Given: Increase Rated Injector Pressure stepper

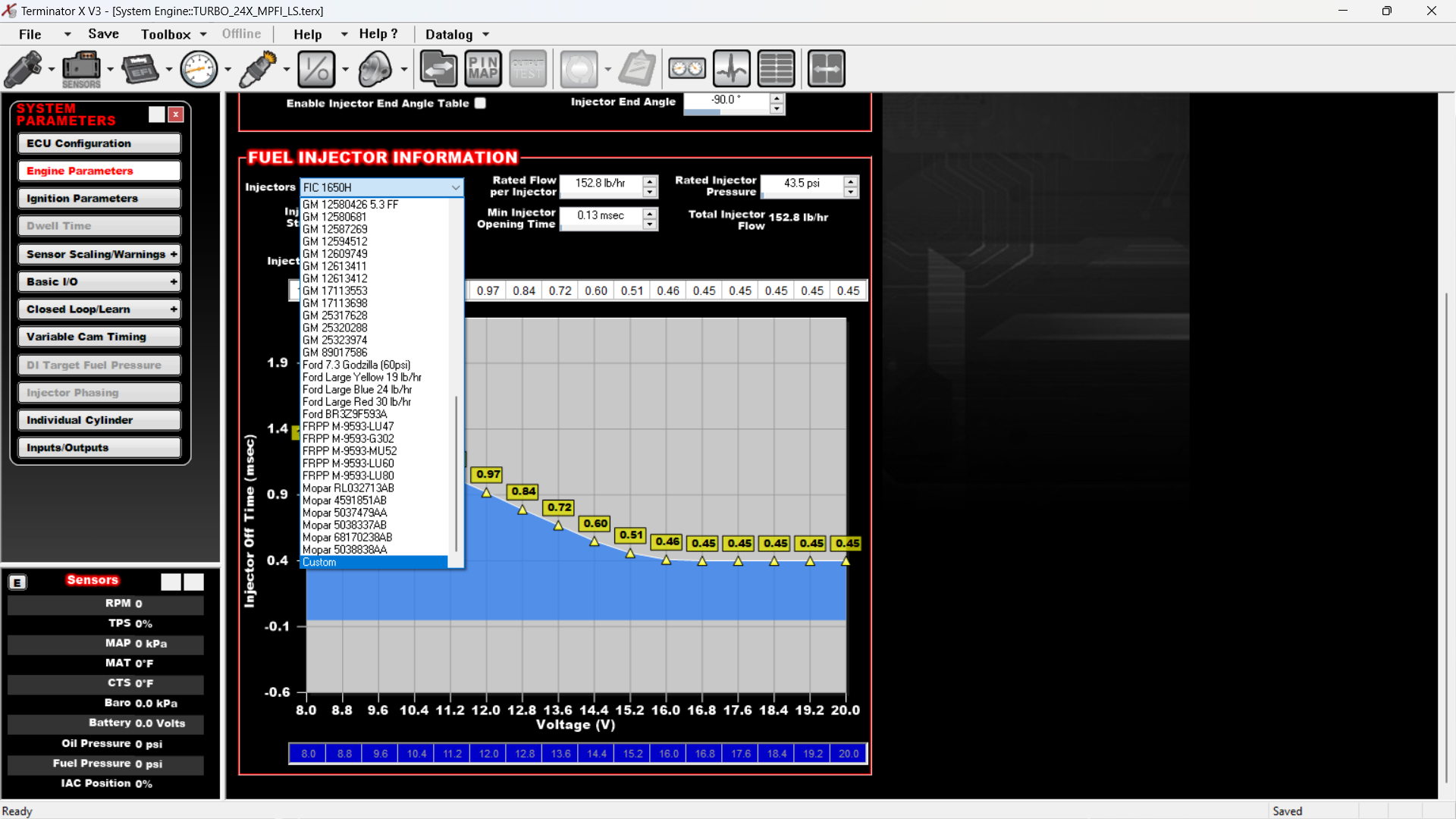Looking at the screenshot, I should [851, 180].
